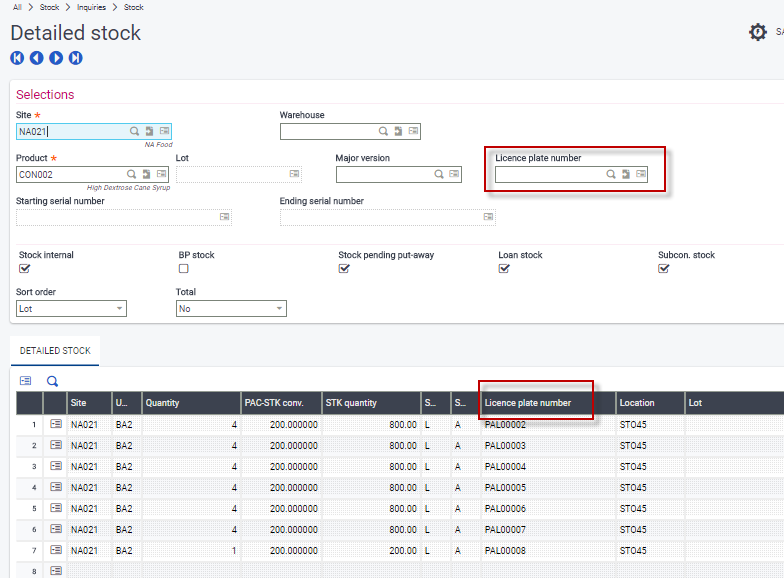Toggle the Loan stock checkbox
This screenshot has height=578, width=784.
click(504, 268)
